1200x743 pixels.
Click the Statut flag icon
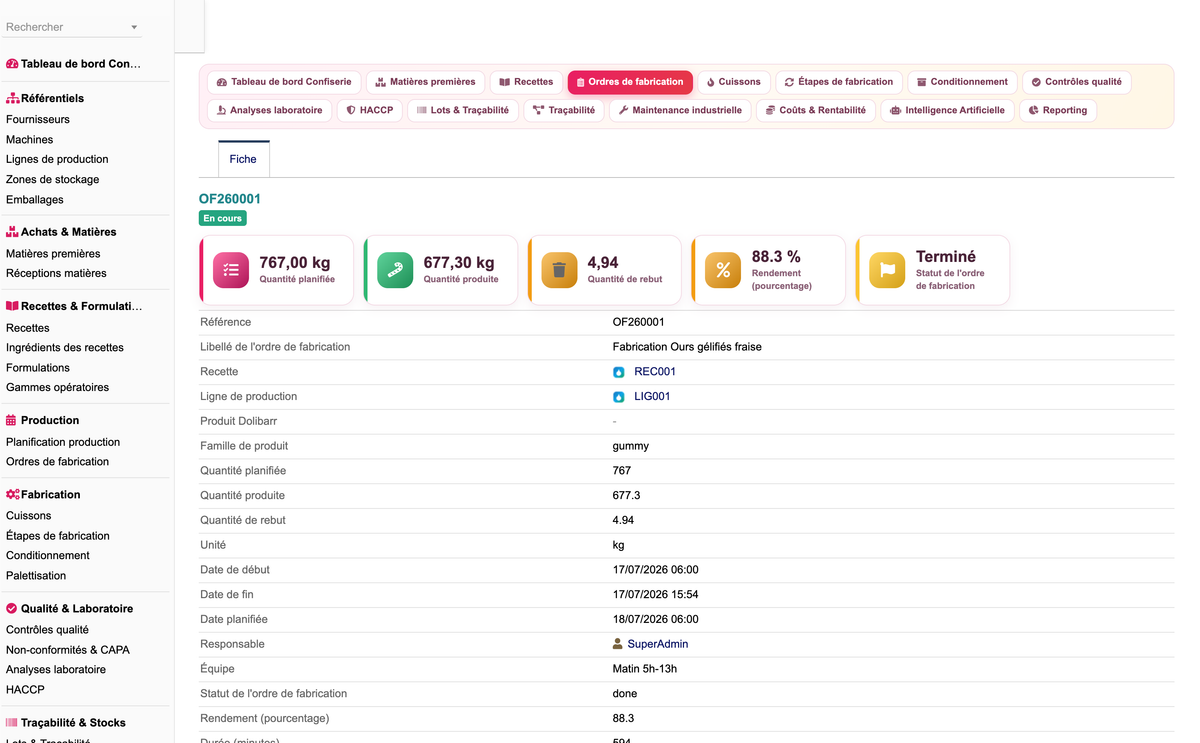click(x=887, y=270)
